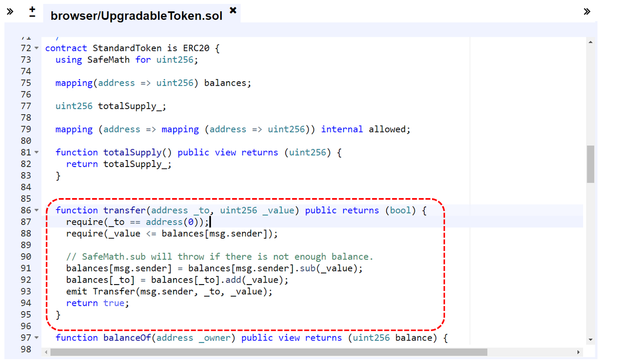The height and width of the screenshot is (360, 640).
Task: Collapse transfer function fold arrow at line 86
Action: pos(36,210)
